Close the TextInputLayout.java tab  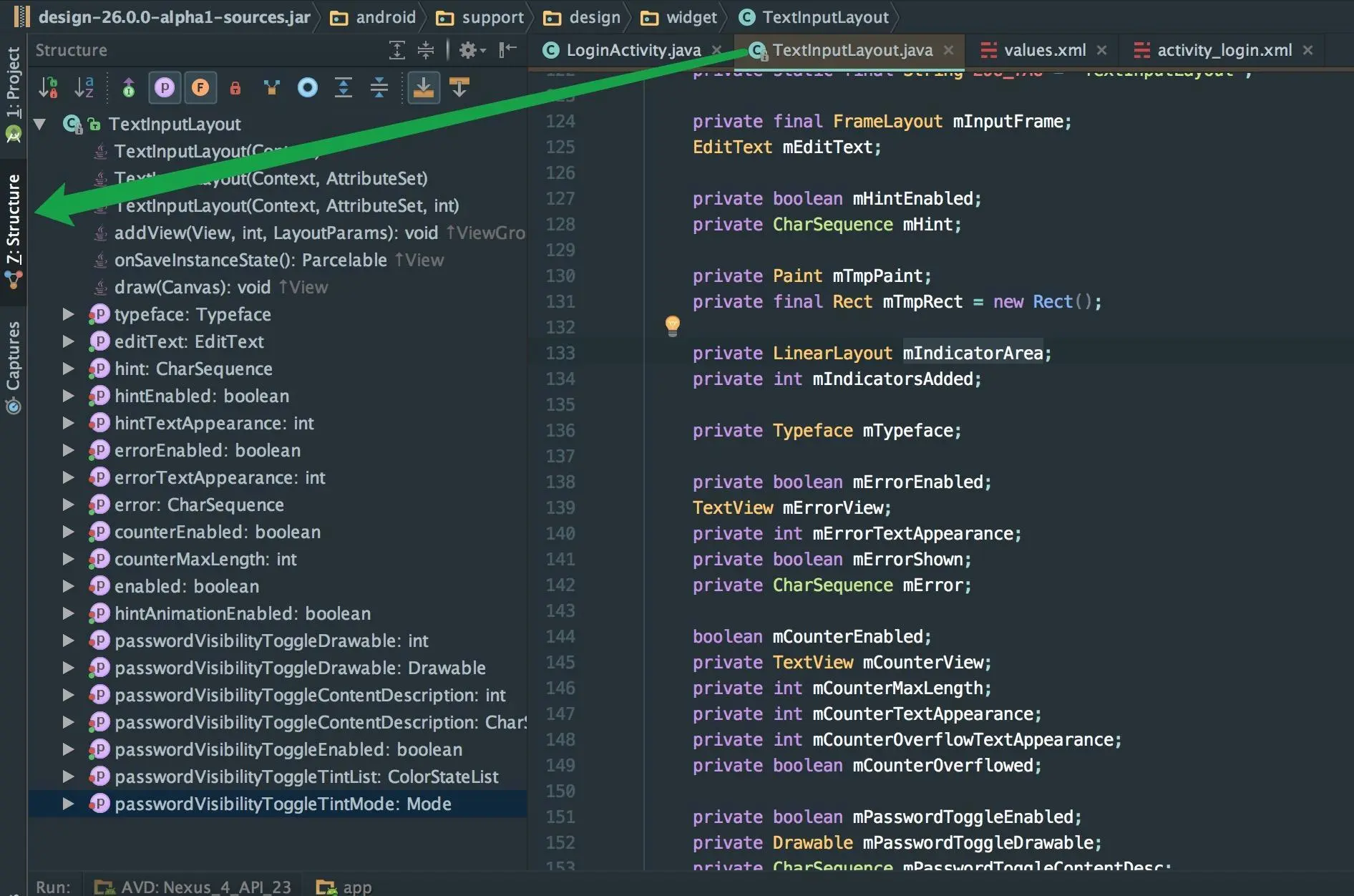click(x=948, y=50)
